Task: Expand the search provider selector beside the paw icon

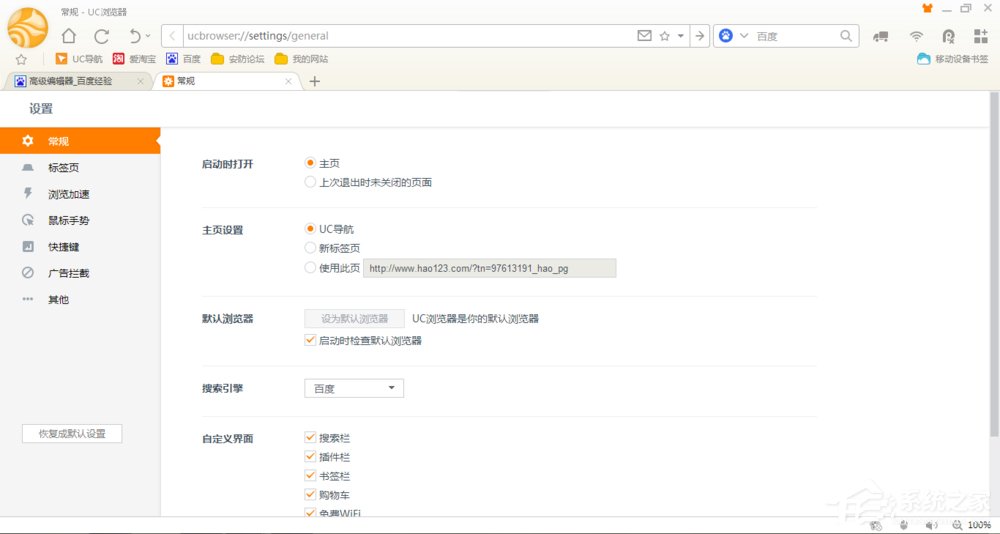Action: tap(743, 36)
